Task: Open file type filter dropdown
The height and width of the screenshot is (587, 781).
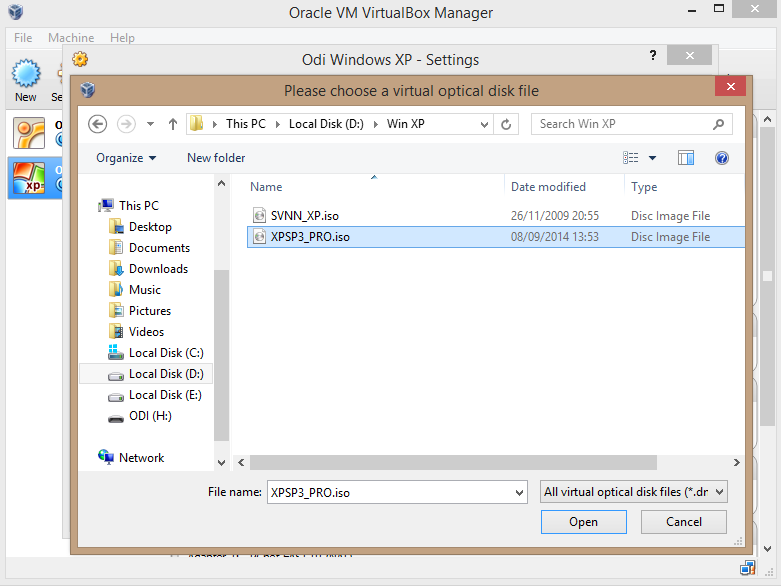Action: pyautogui.click(x=634, y=492)
